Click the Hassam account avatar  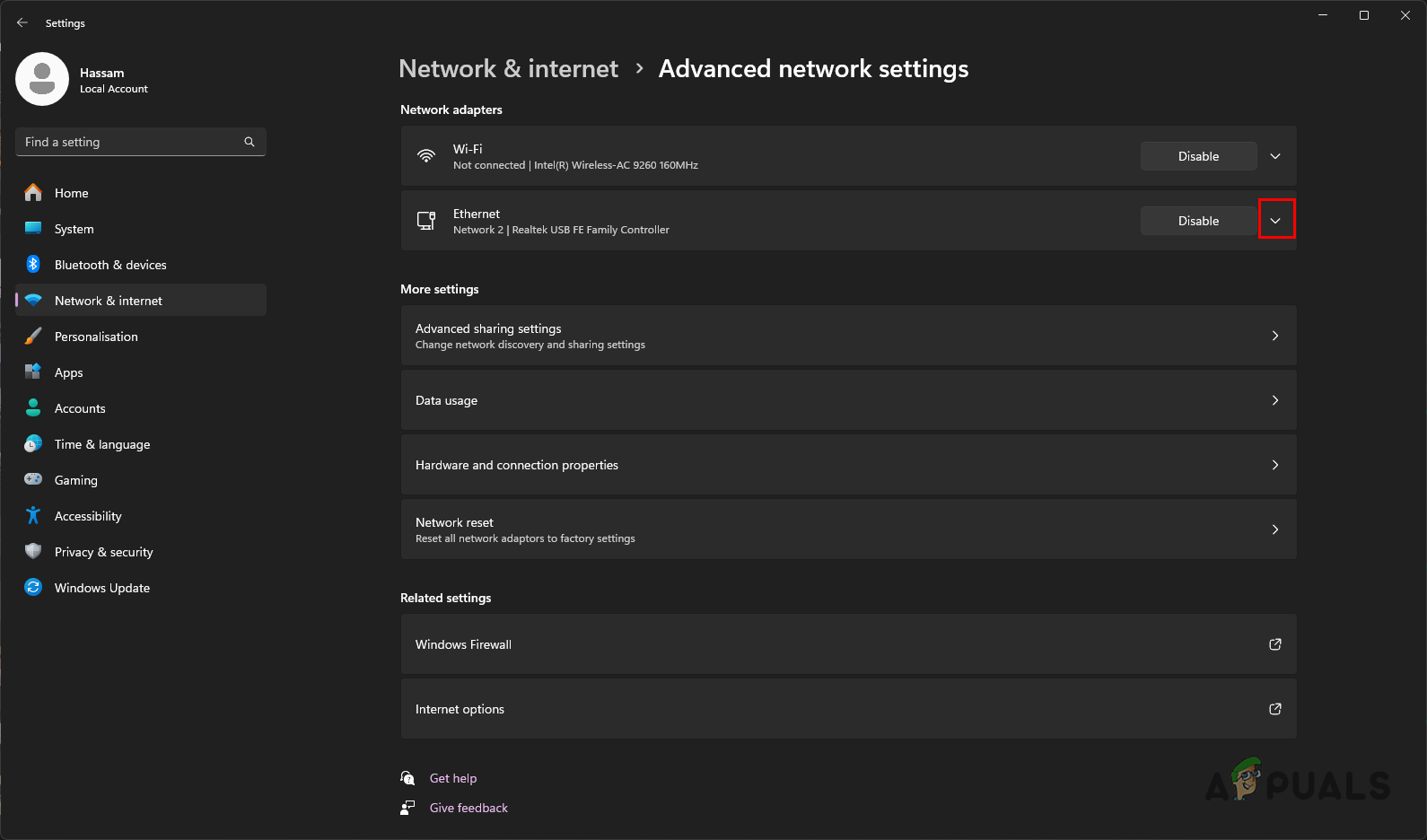(x=41, y=79)
